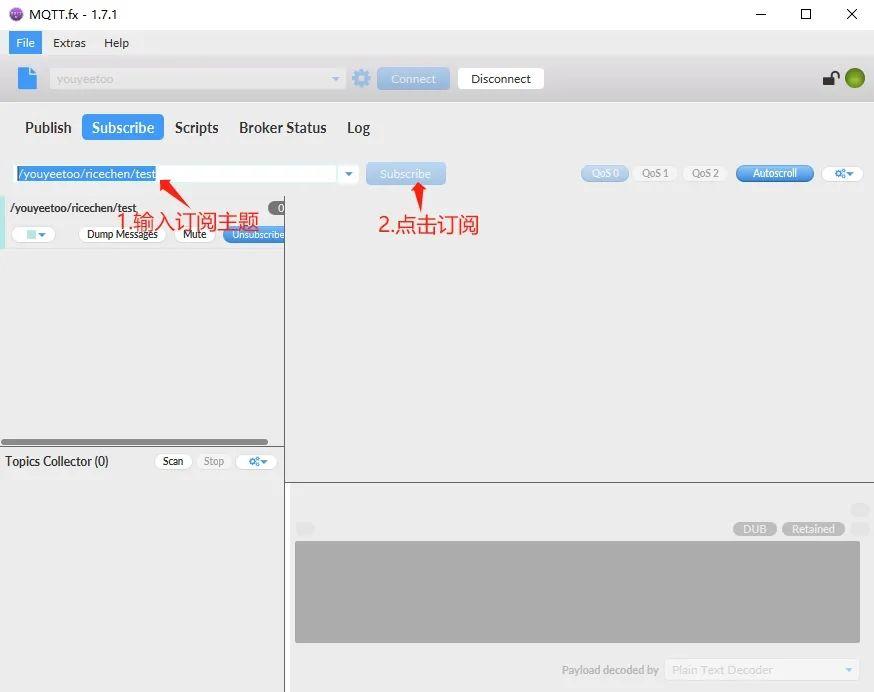Open Topics Collector gears options menu
This screenshot has height=692, width=874.
click(256, 462)
